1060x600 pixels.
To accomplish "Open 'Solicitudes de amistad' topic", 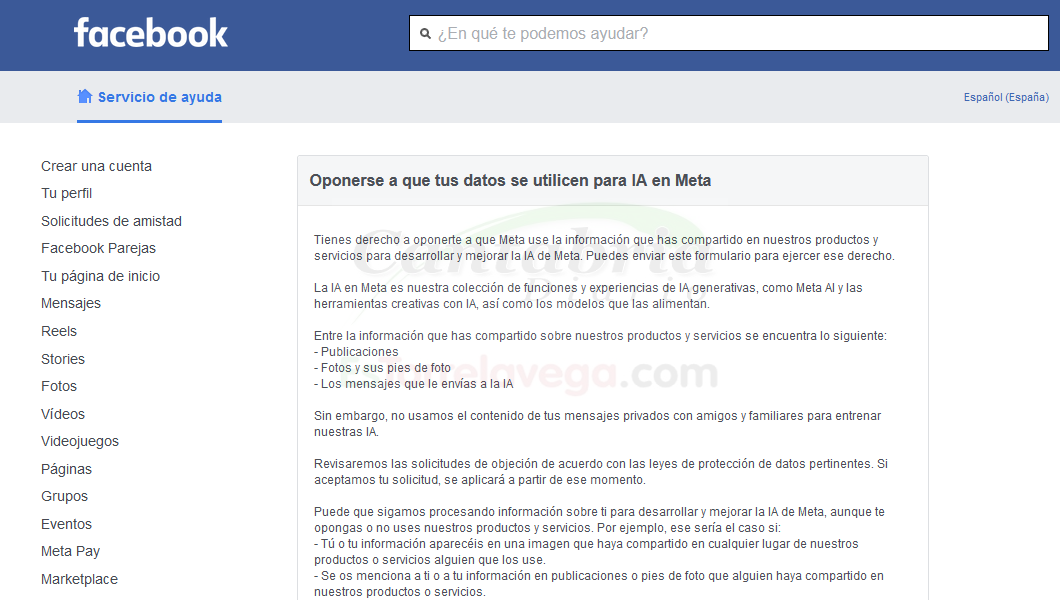I will [112, 221].
